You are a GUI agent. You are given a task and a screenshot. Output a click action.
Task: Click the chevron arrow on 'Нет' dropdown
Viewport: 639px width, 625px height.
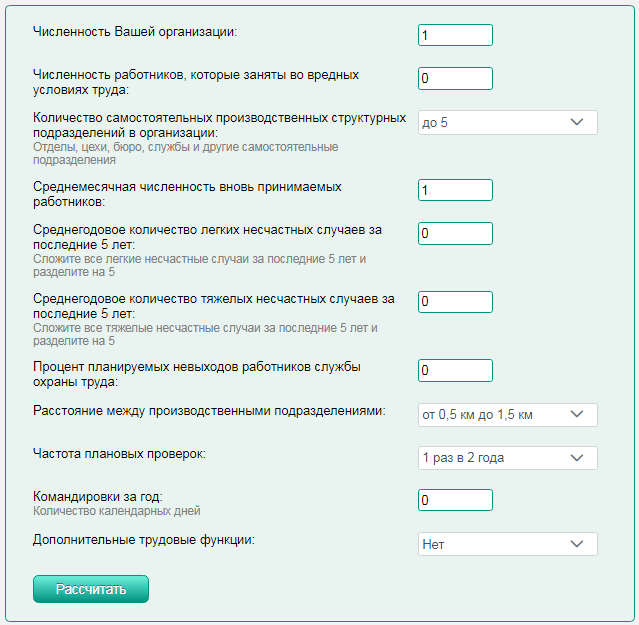pos(577,544)
